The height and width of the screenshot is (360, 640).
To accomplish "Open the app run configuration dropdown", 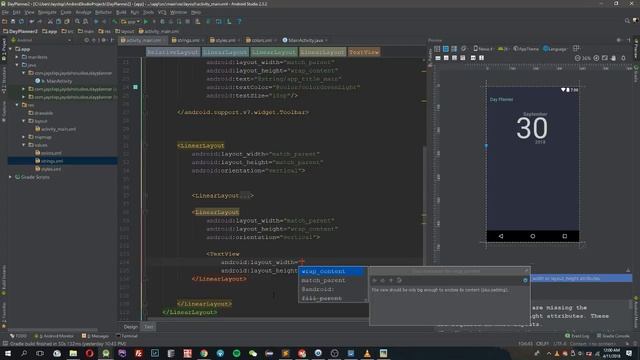I will [x=131, y=21].
